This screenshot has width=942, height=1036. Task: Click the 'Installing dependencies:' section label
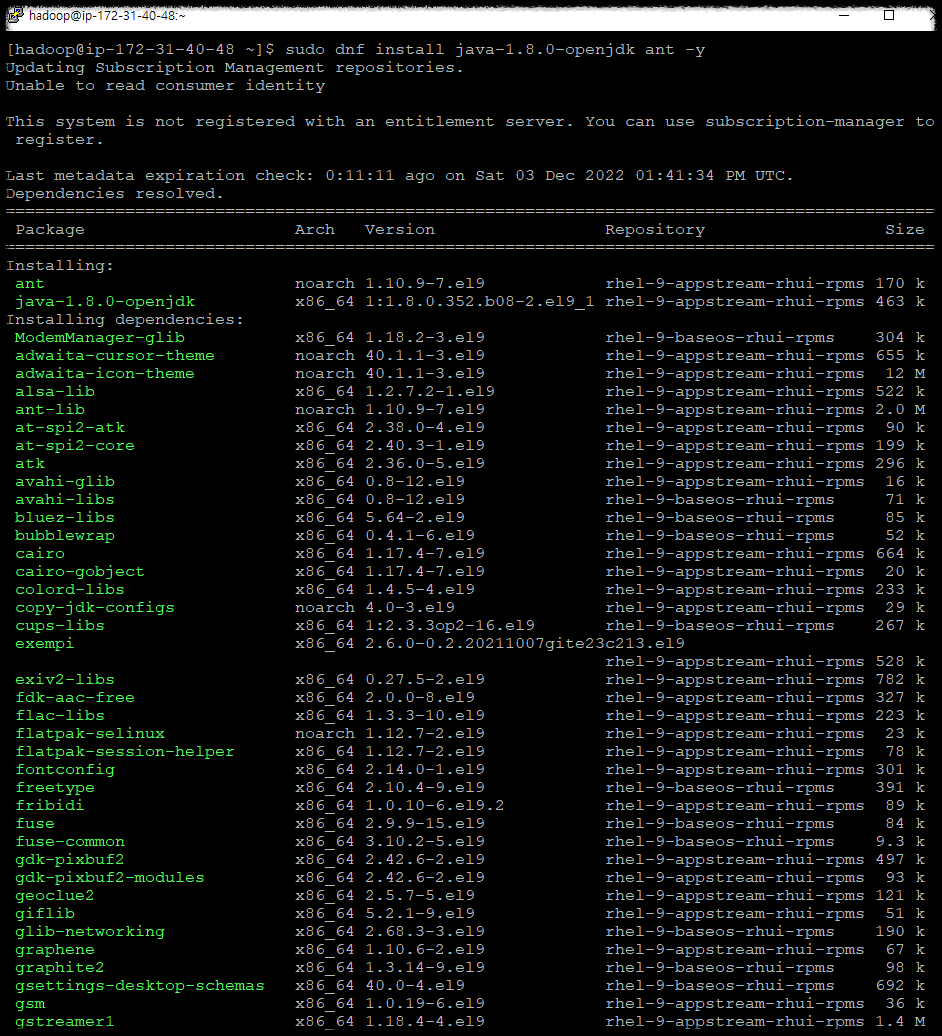[125, 319]
